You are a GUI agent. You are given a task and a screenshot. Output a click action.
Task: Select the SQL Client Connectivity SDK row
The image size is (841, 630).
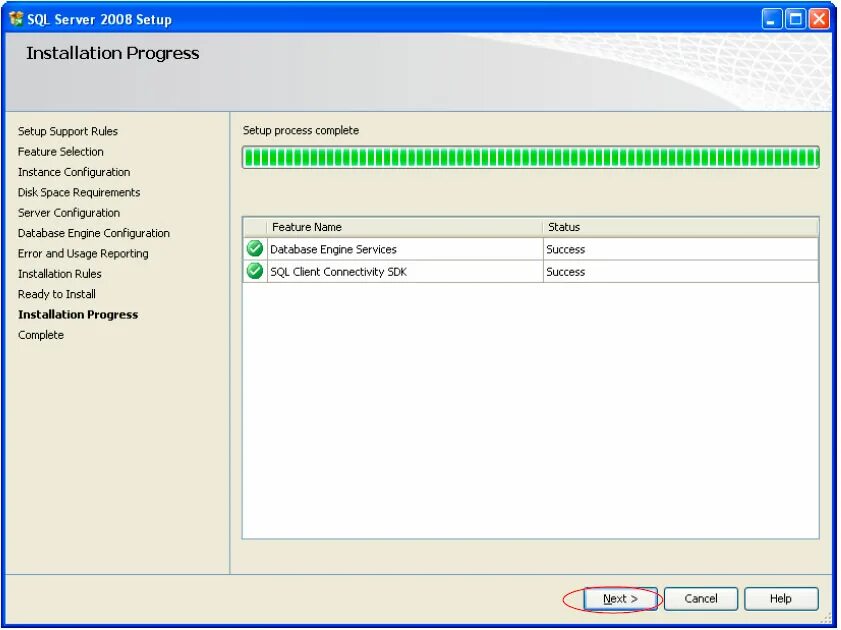pyautogui.click(x=530, y=272)
